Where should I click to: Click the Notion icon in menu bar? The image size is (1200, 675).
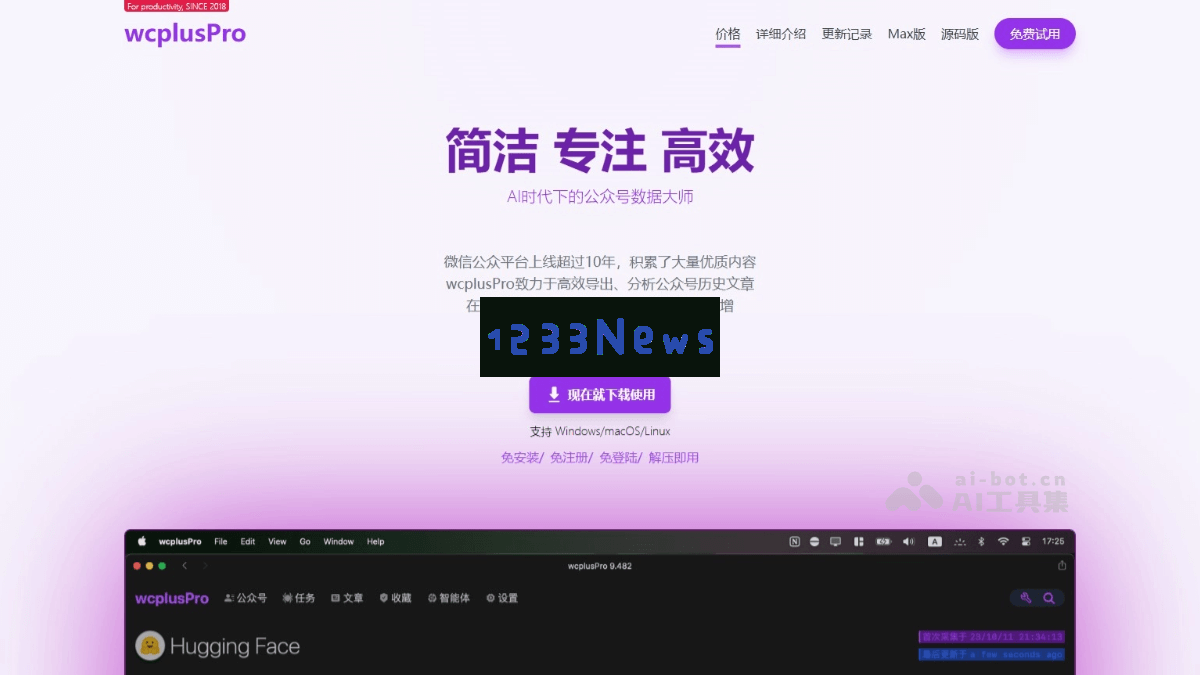(794, 541)
